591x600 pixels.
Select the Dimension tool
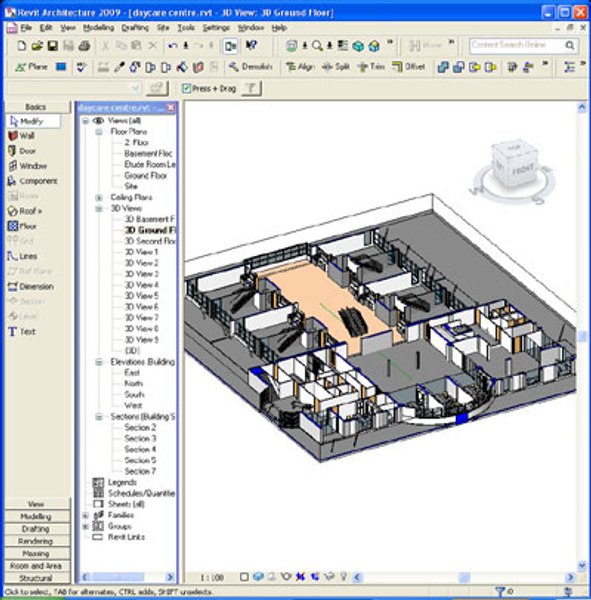pos(31,287)
